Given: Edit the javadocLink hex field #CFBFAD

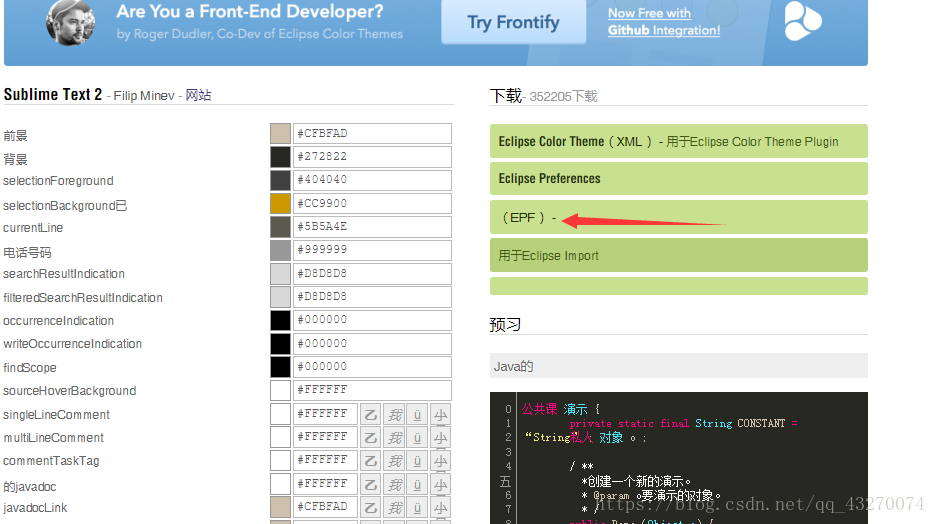Looking at the screenshot, I should click(325, 507).
